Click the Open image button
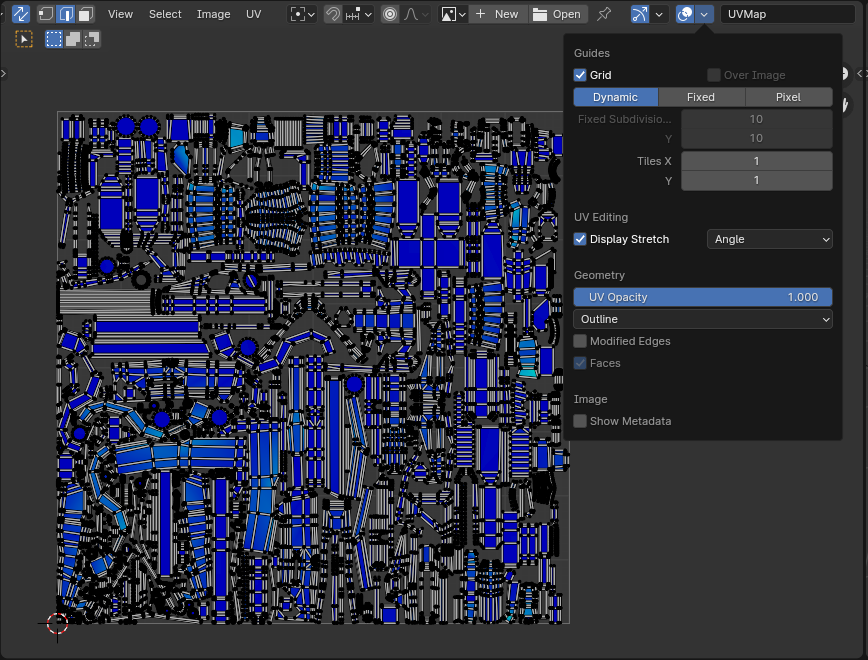Screen dimensions: 868x660 [x=557, y=14]
